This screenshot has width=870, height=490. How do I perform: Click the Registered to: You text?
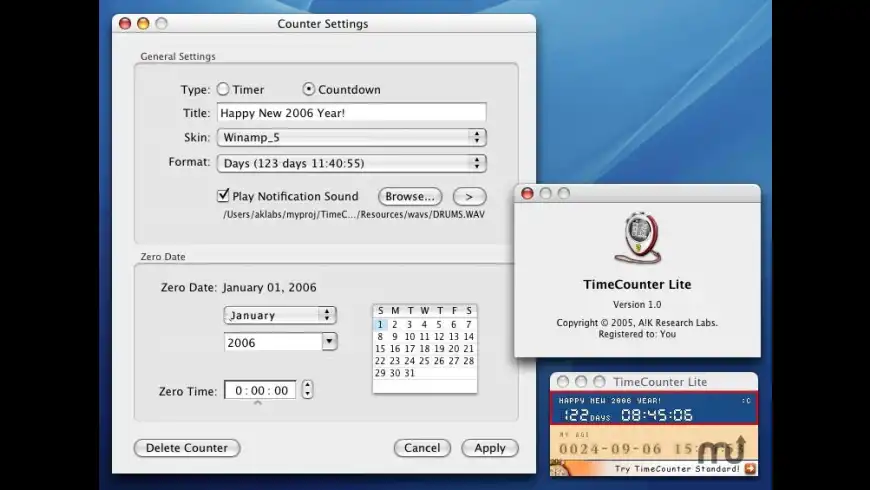[637, 334]
